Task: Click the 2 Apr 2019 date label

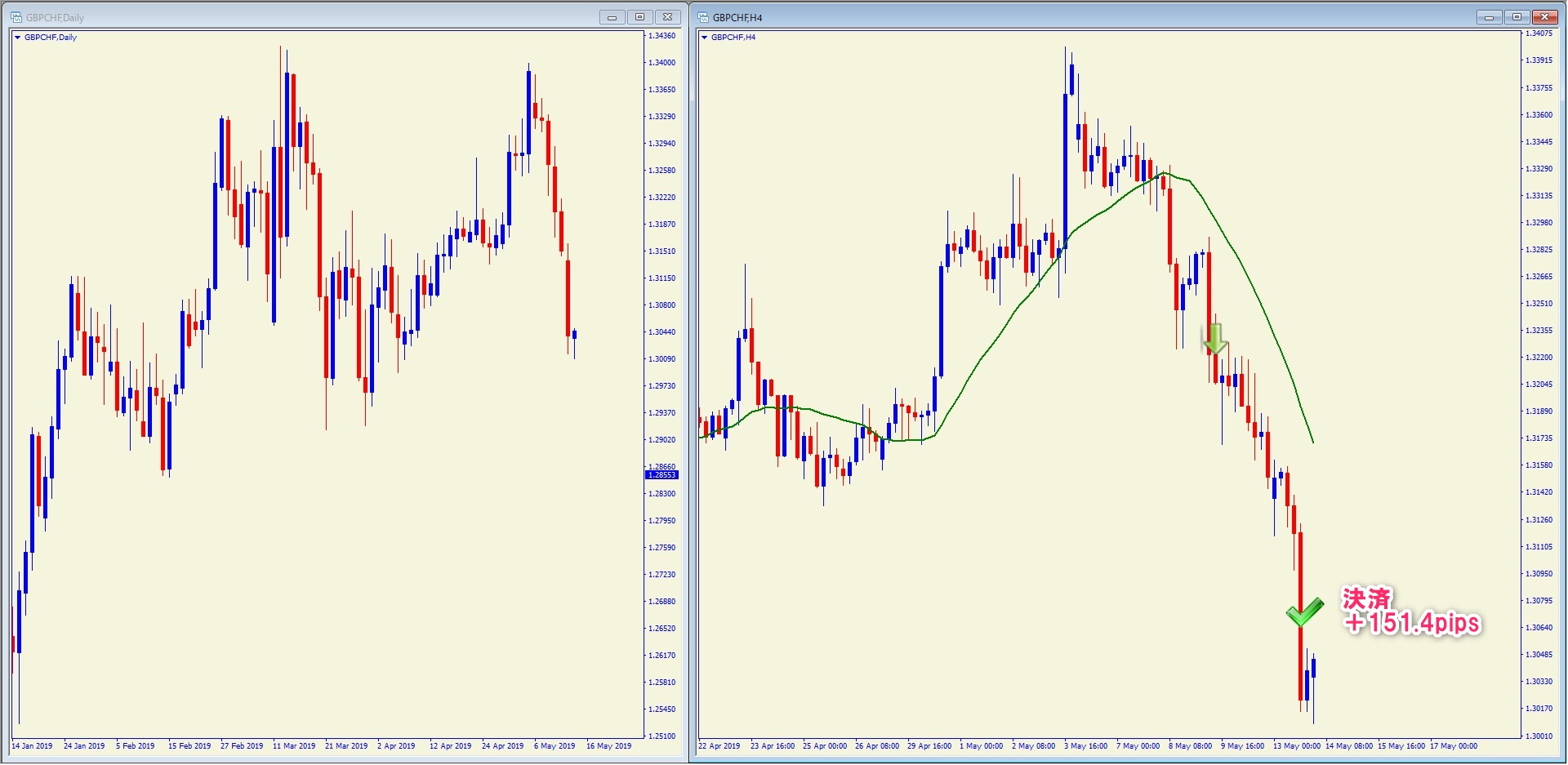Action: pyautogui.click(x=396, y=746)
